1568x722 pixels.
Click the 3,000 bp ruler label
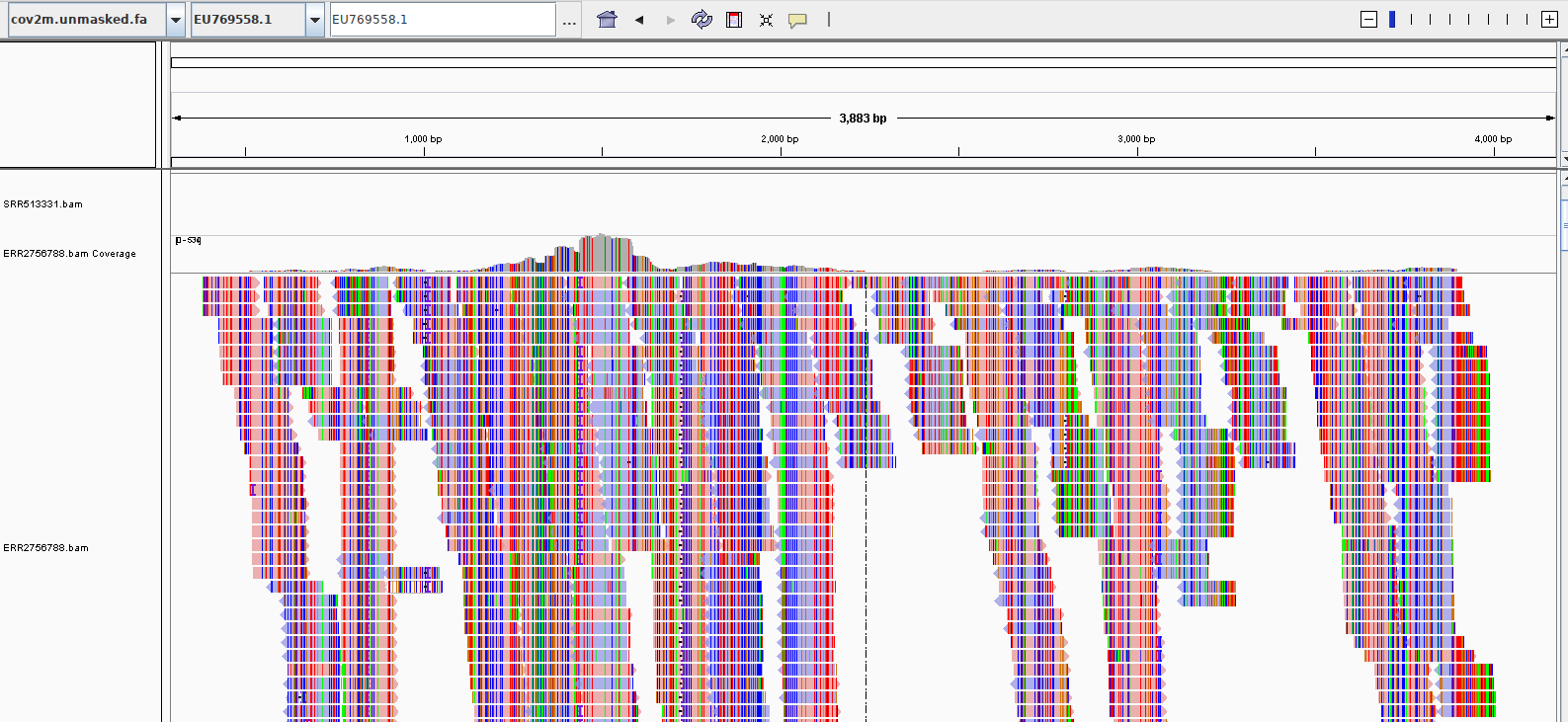click(x=1136, y=139)
